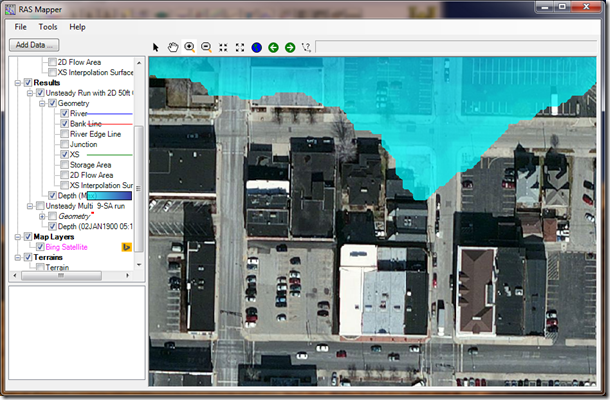Image resolution: width=610 pixels, height=400 pixels.
Task: Expand the italic Geometry node under Unsteady Multi
Action: (x=41, y=216)
